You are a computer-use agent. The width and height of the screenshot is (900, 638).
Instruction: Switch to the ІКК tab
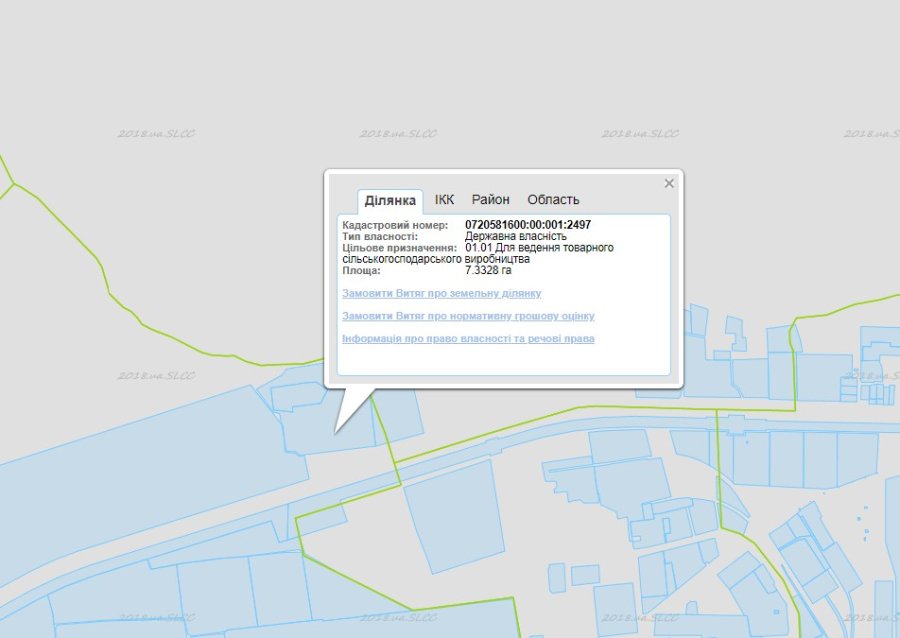pos(444,200)
